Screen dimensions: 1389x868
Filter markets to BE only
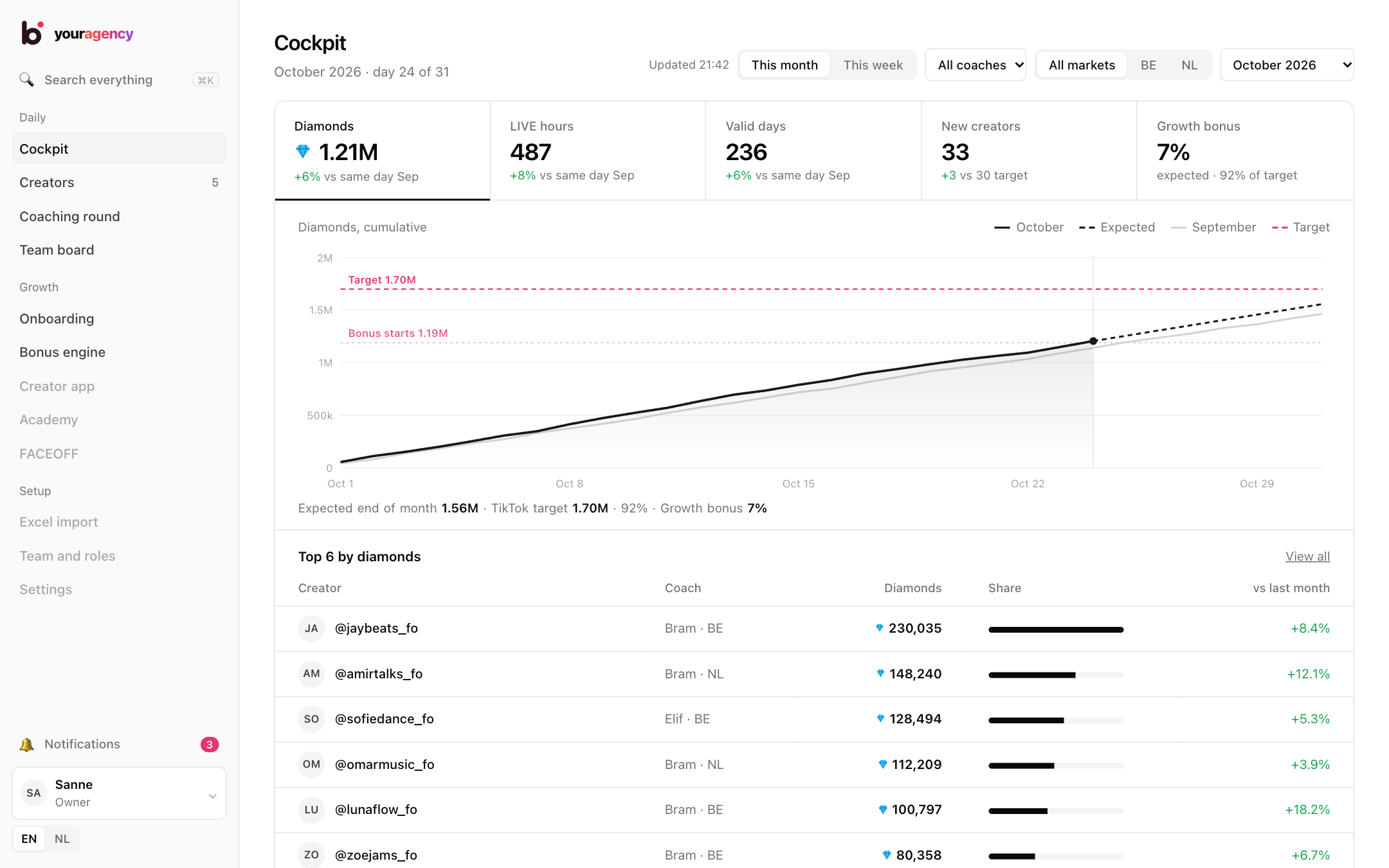[1148, 65]
